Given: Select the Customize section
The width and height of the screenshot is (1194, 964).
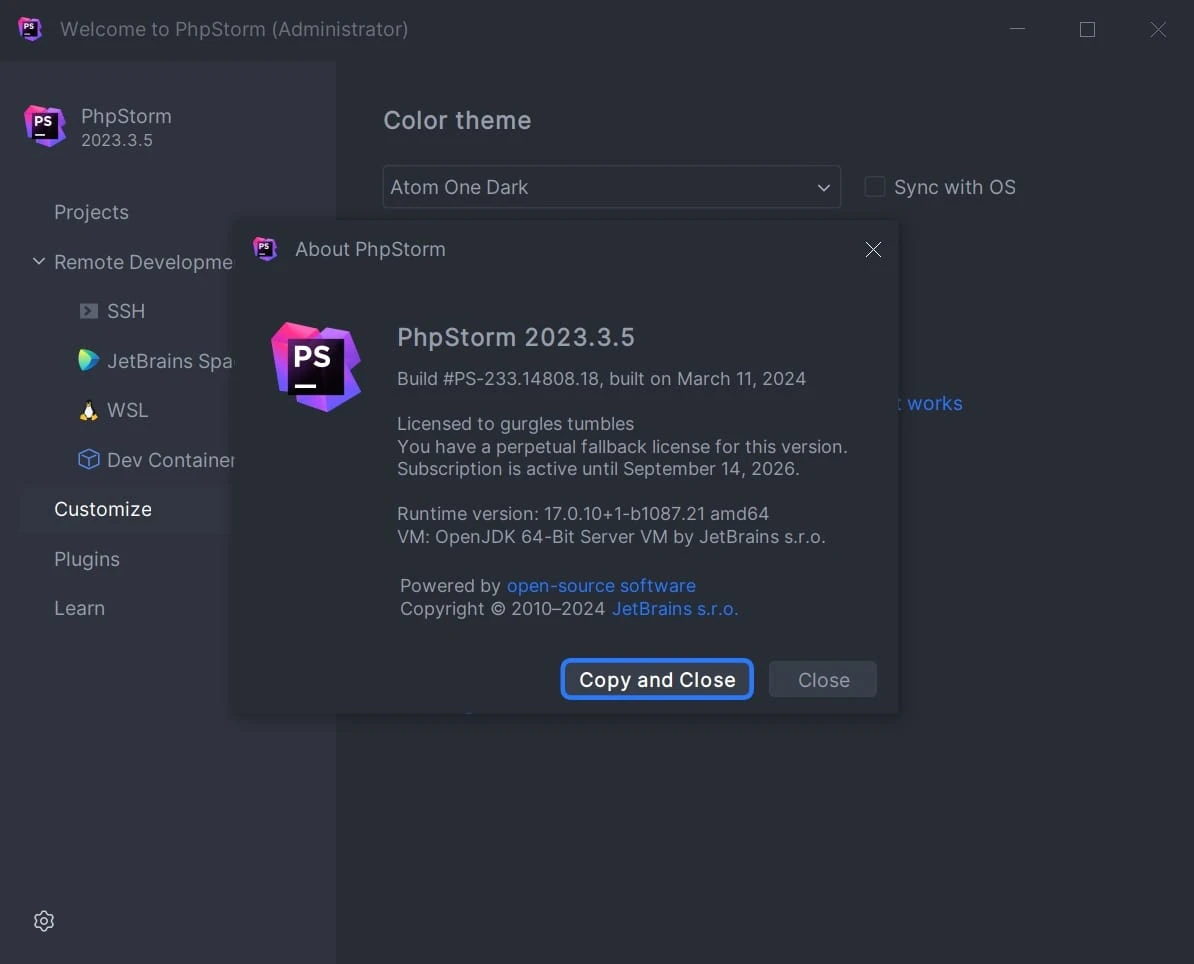Looking at the screenshot, I should pyautogui.click(x=103, y=509).
